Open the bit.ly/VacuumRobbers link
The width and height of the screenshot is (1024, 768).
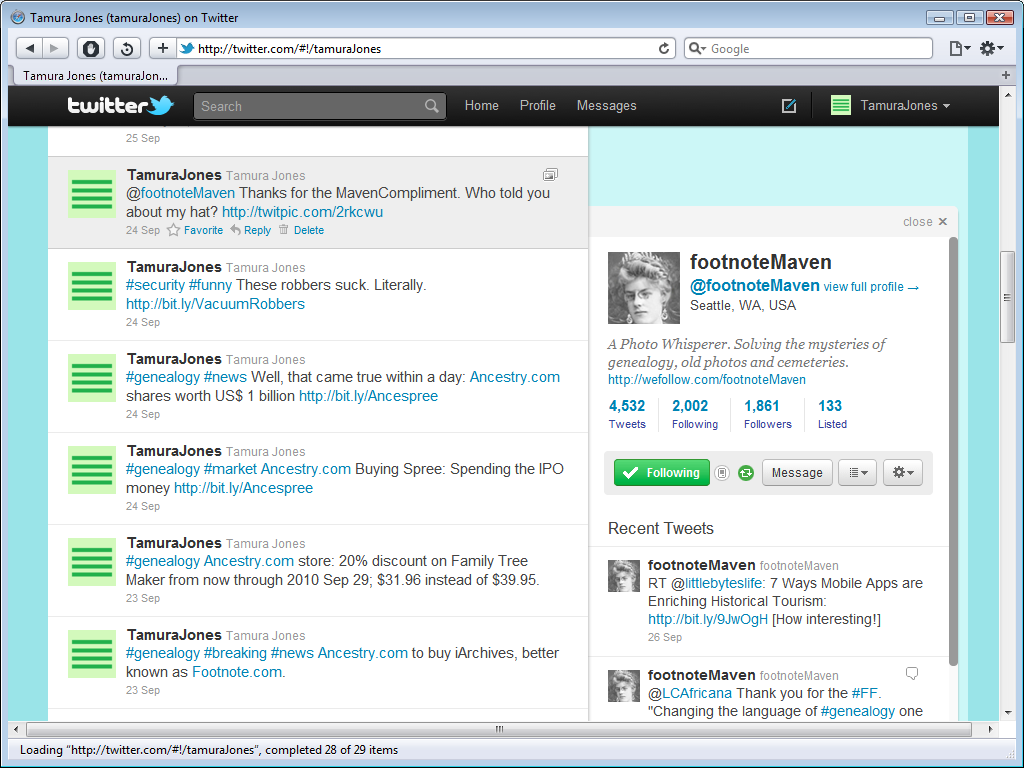(x=215, y=304)
